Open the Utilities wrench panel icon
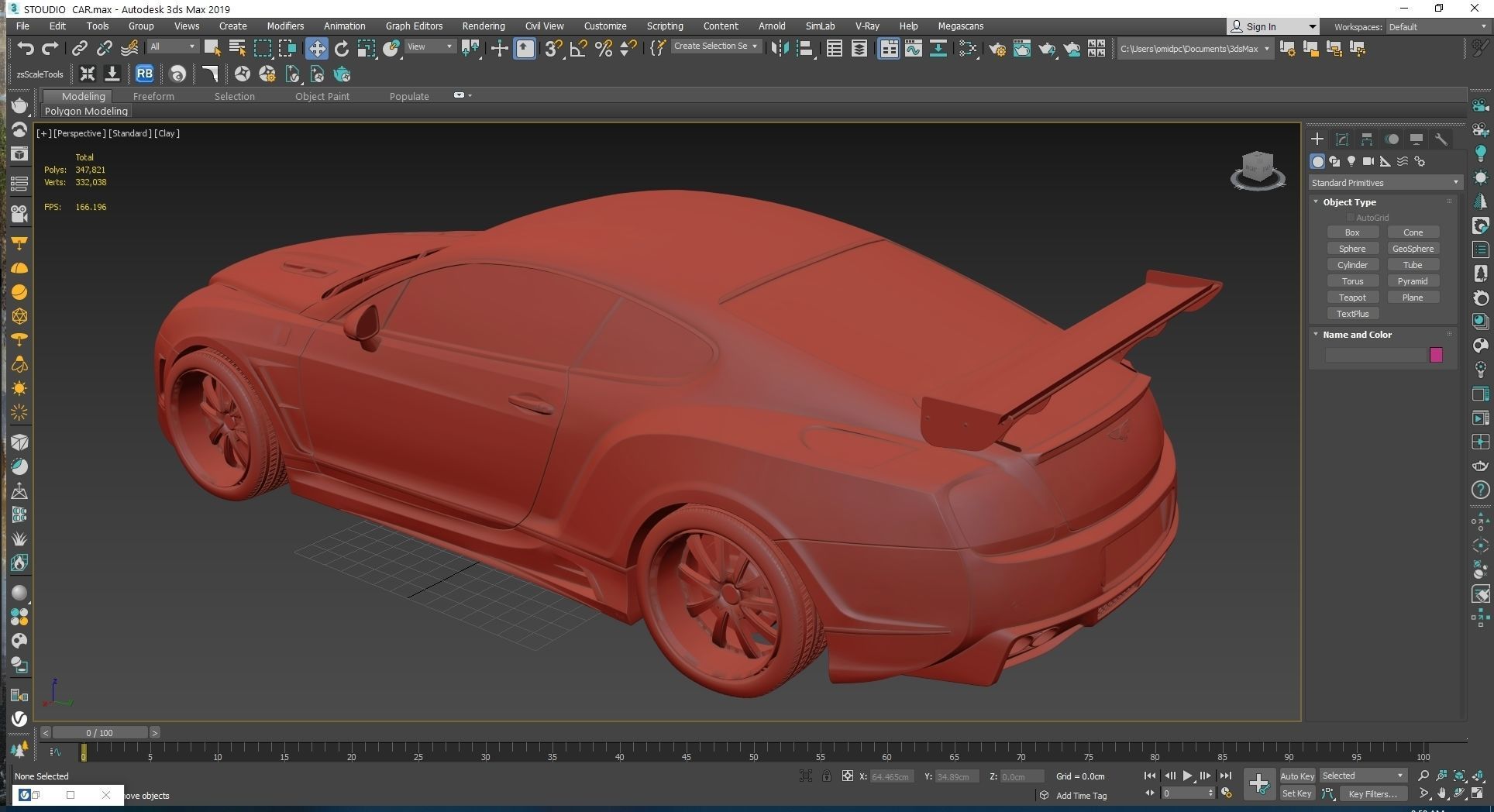1494x812 pixels. [x=1441, y=139]
